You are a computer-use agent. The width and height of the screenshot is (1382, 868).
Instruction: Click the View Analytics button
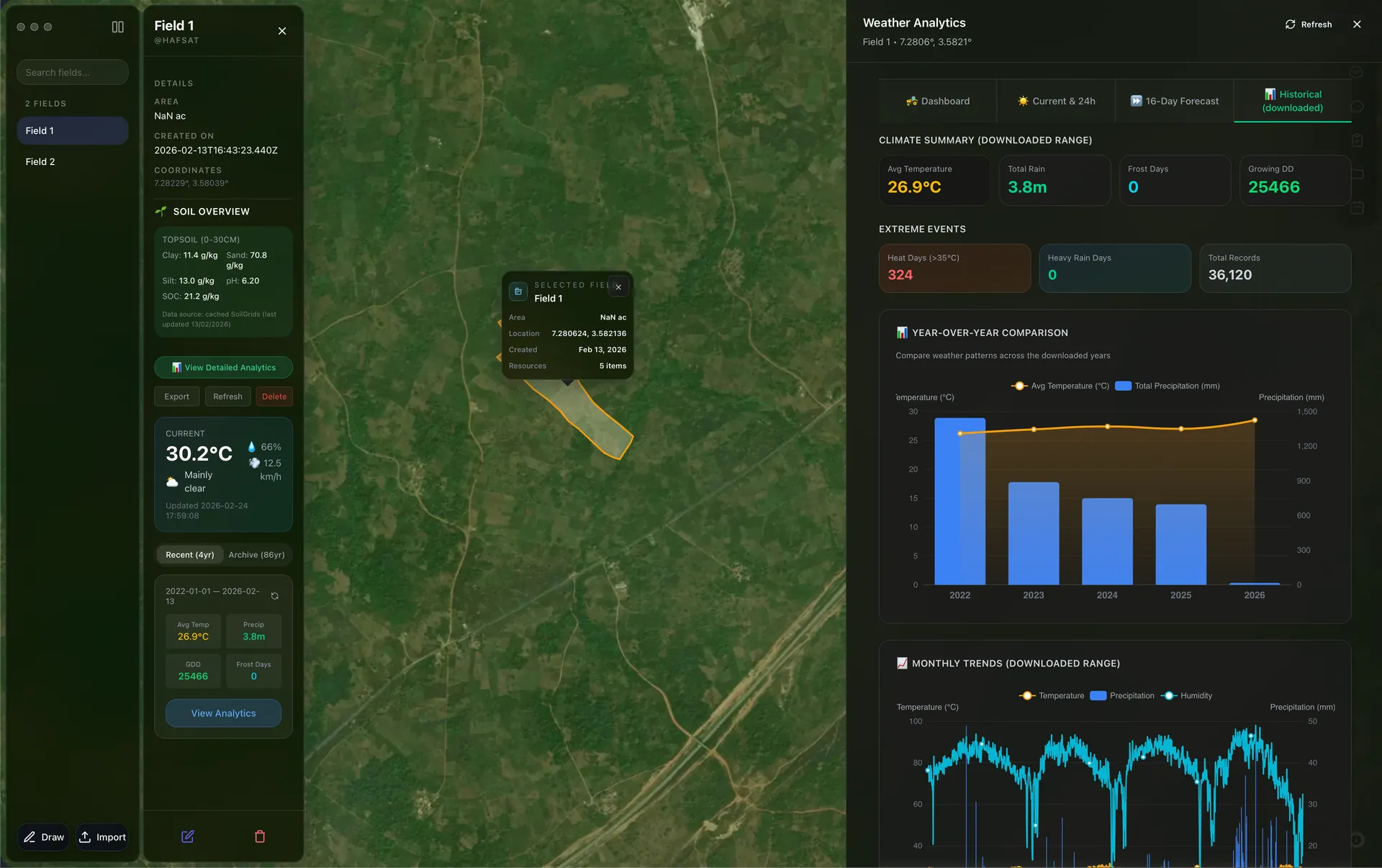click(x=223, y=713)
